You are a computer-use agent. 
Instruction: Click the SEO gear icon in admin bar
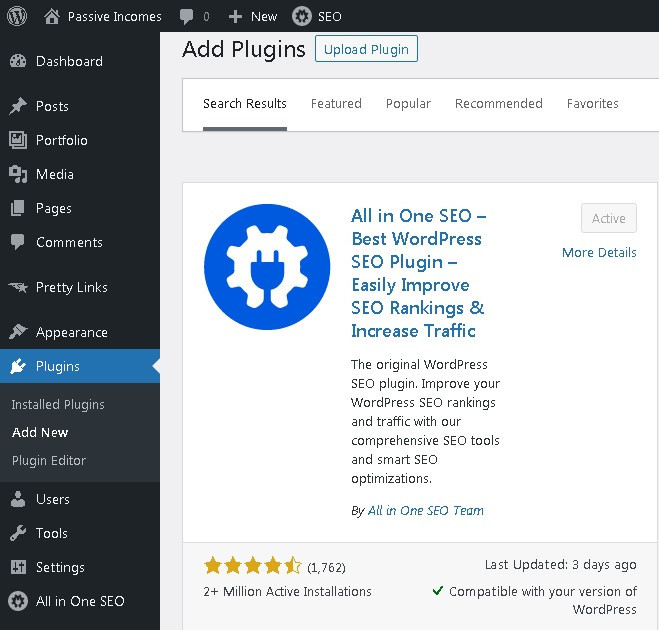click(x=302, y=16)
